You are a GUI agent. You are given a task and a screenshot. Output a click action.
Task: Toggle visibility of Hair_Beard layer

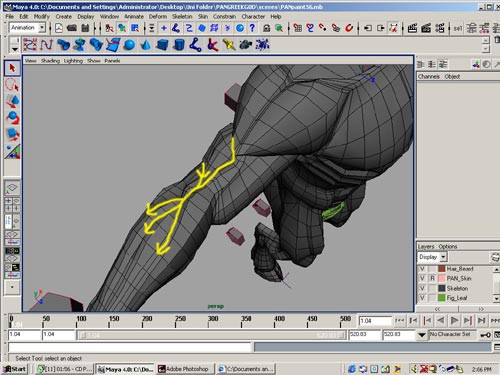pyautogui.click(x=422, y=269)
